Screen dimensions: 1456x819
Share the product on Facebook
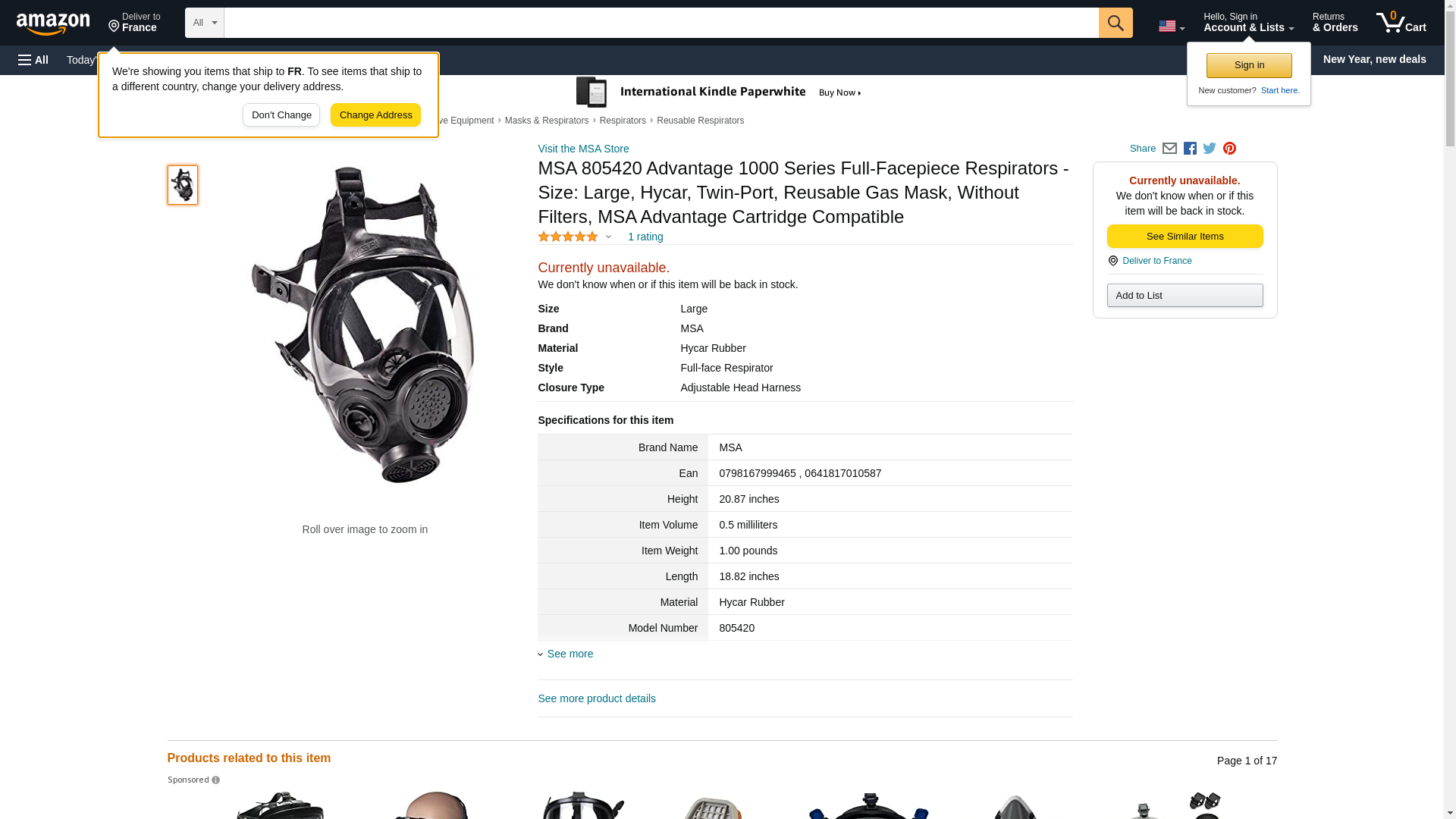(1190, 149)
